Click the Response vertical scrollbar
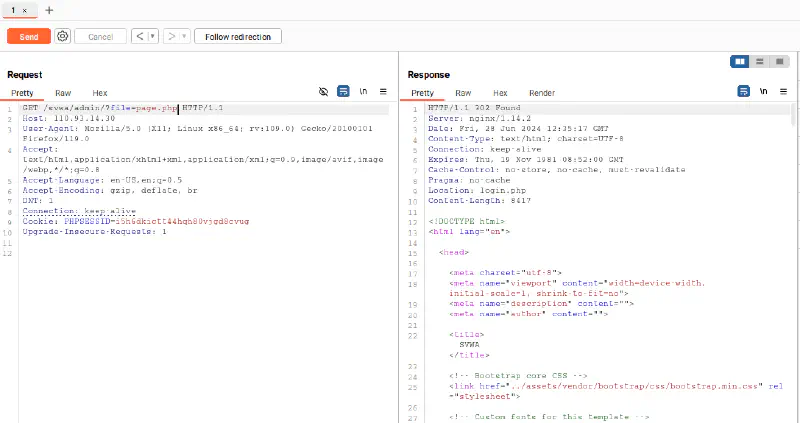Image resolution: width=800 pixels, height=423 pixels. pos(793,115)
